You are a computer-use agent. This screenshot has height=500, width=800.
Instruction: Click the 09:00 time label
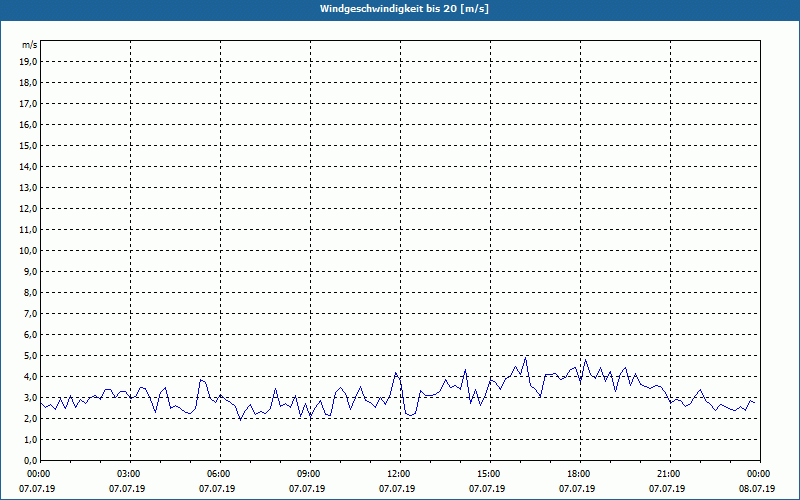310,474
